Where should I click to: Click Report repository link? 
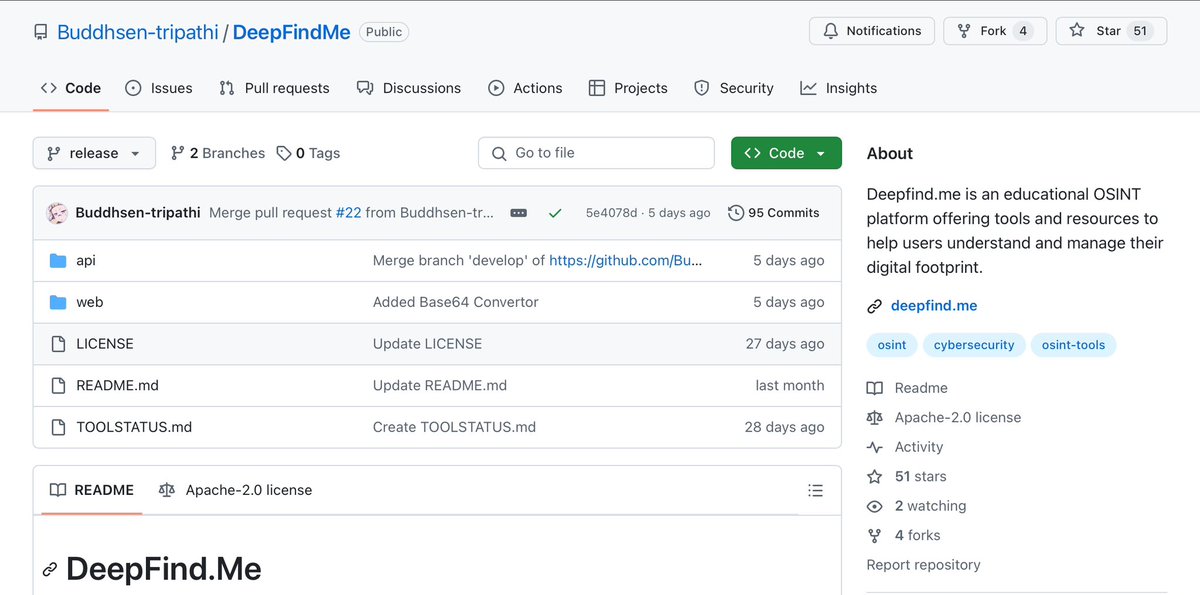pos(924,565)
